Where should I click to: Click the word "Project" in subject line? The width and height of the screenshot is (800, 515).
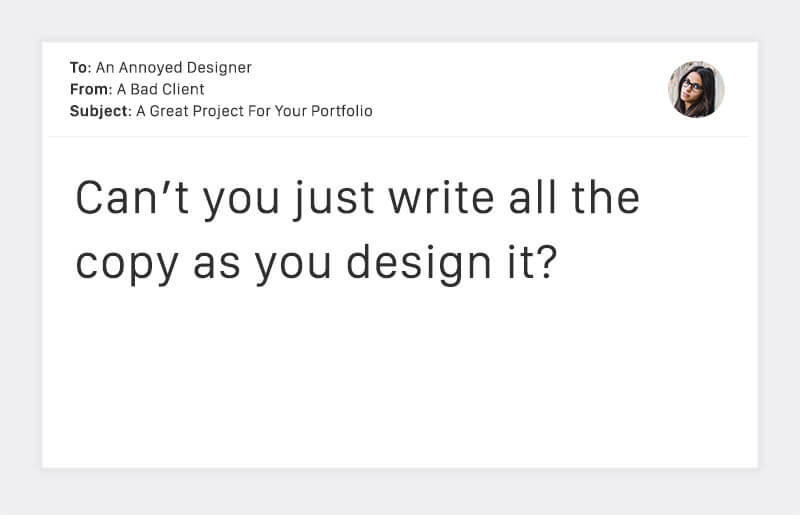point(221,111)
